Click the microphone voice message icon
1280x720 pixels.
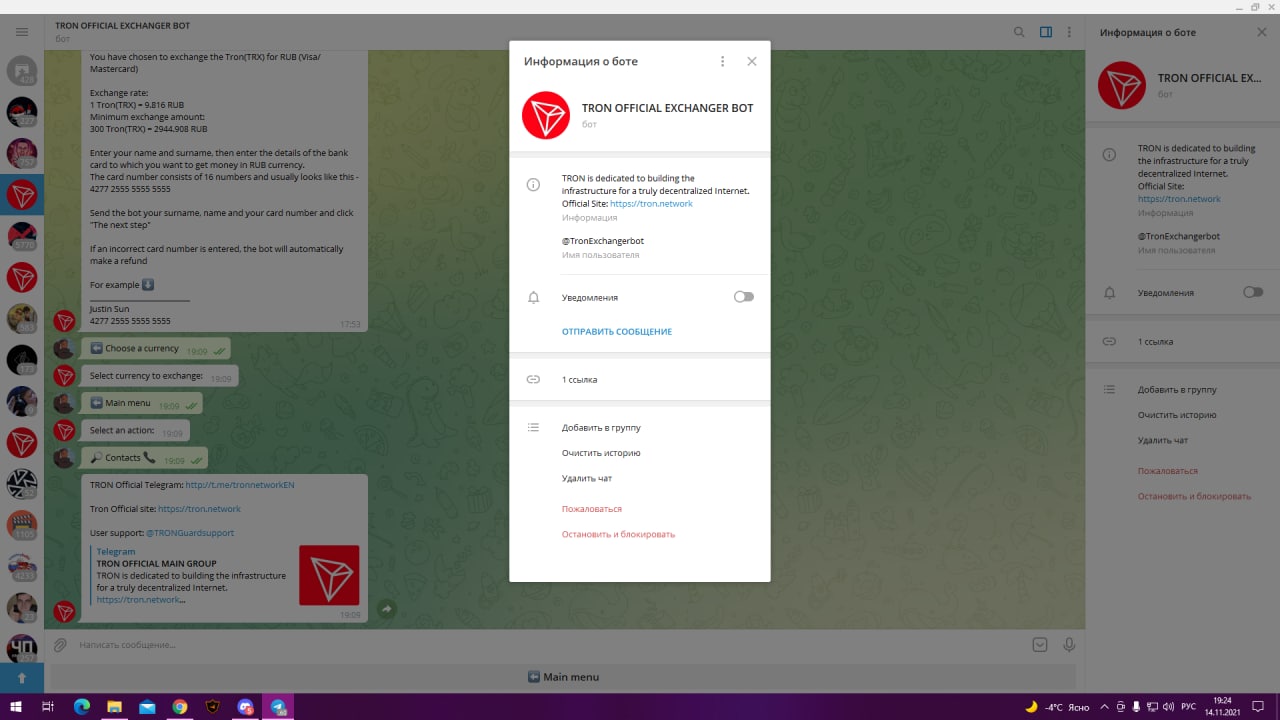[x=1069, y=645]
